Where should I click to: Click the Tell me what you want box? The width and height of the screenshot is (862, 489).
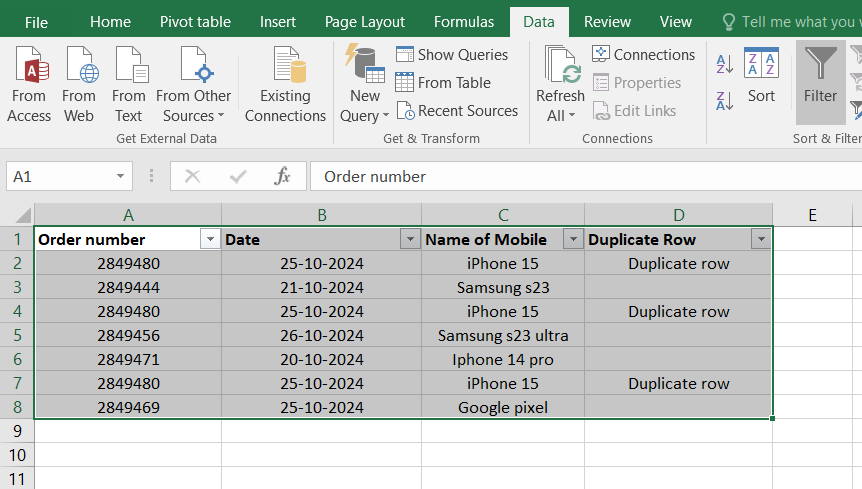coord(792,22)
